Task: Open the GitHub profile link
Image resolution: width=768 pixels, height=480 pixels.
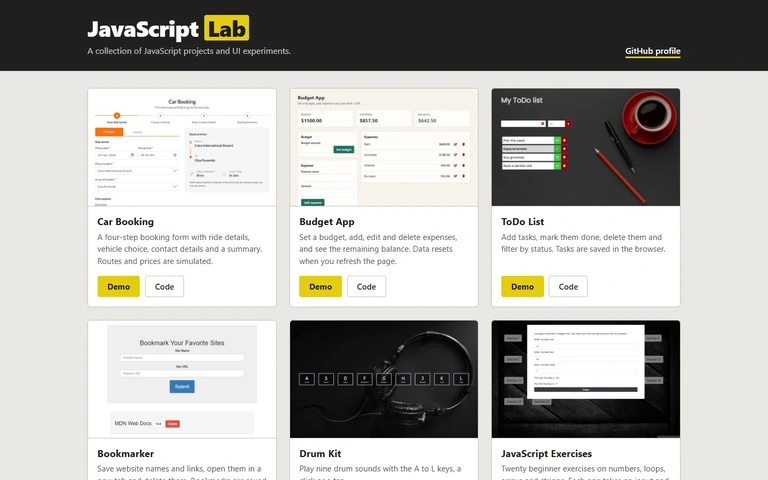Action: pos(652,51)
